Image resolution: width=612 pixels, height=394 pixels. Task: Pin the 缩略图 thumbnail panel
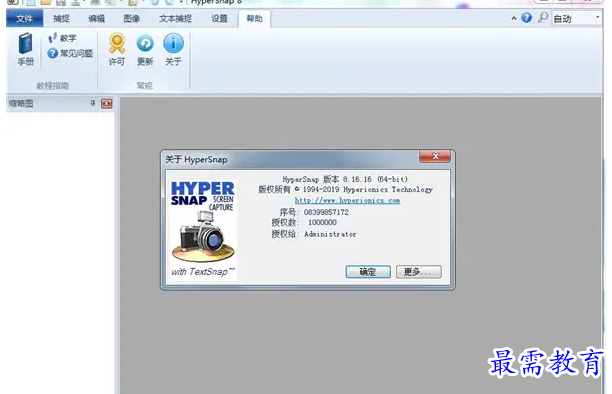93,103
